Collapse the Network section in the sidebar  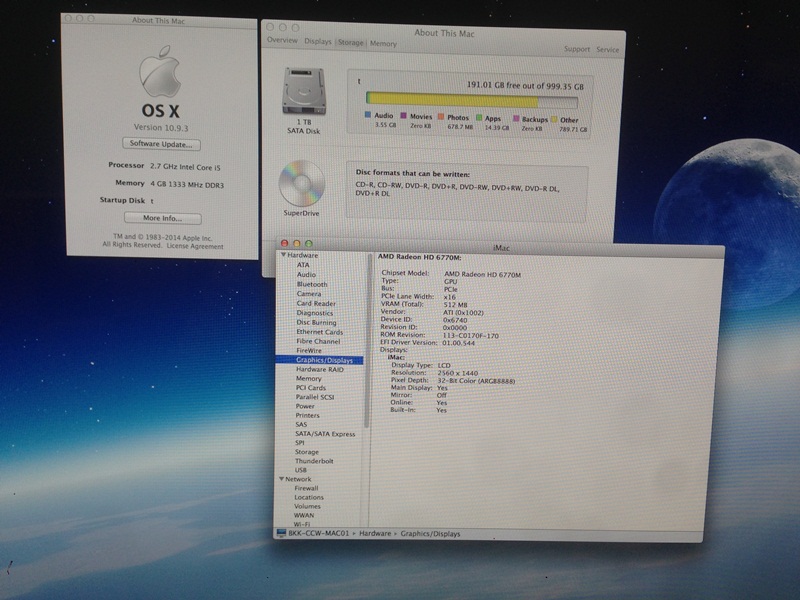[x=281, y=479]
